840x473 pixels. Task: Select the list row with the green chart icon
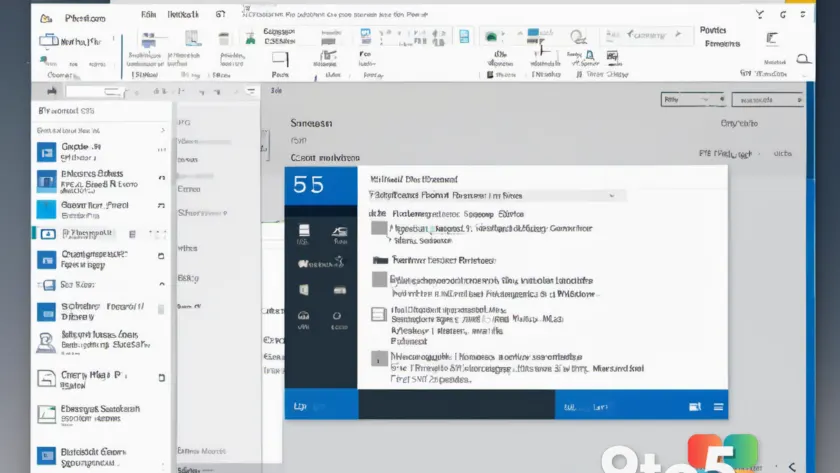pyautogui.click(x=101, y=414)
